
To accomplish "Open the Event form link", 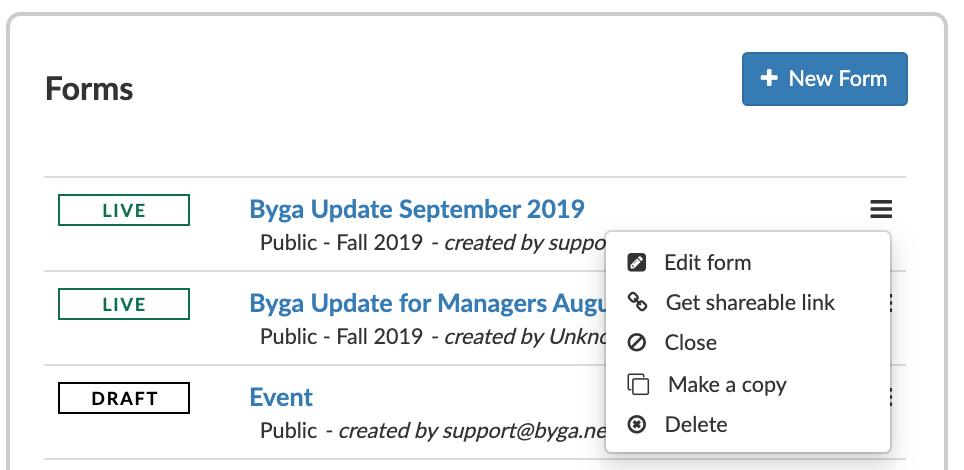I will (x=281, y=397).
